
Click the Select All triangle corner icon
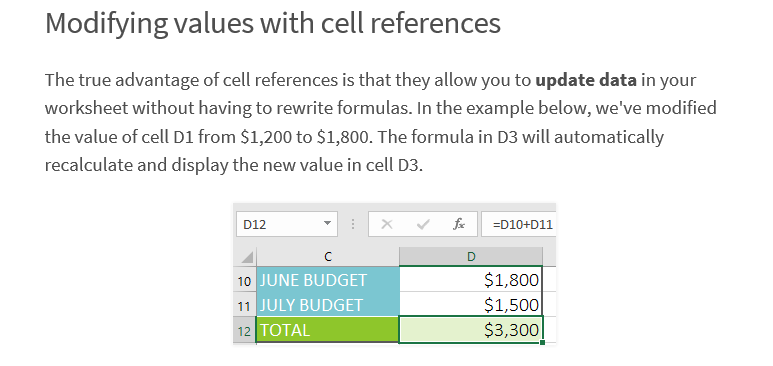tap(247, 256)
